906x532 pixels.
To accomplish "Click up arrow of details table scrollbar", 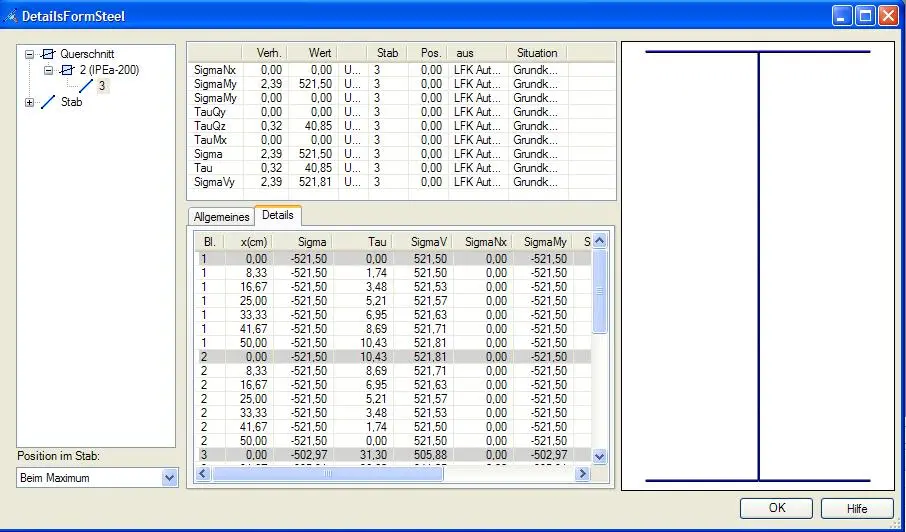I will coord(600,241).
